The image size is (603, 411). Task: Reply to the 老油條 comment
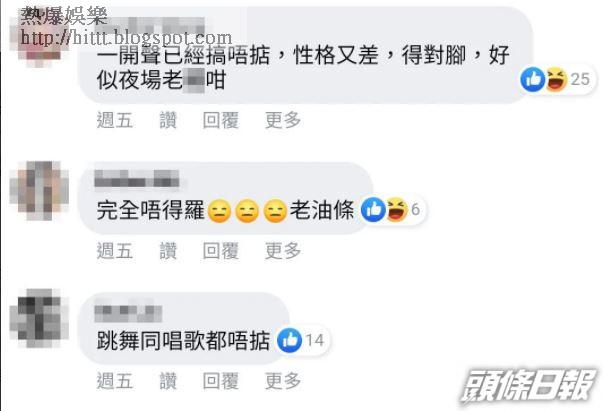coord(221,251)
